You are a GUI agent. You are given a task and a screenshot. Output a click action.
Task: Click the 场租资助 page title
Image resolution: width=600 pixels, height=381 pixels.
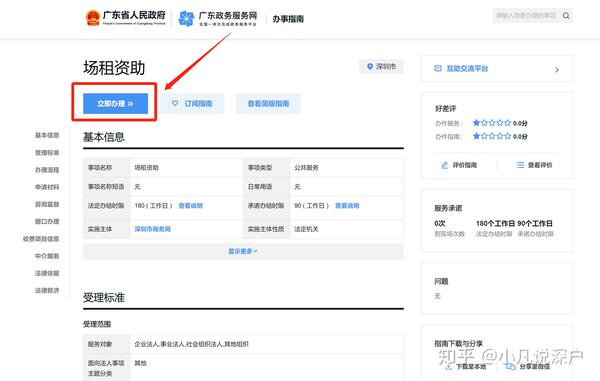pos(114,68)
